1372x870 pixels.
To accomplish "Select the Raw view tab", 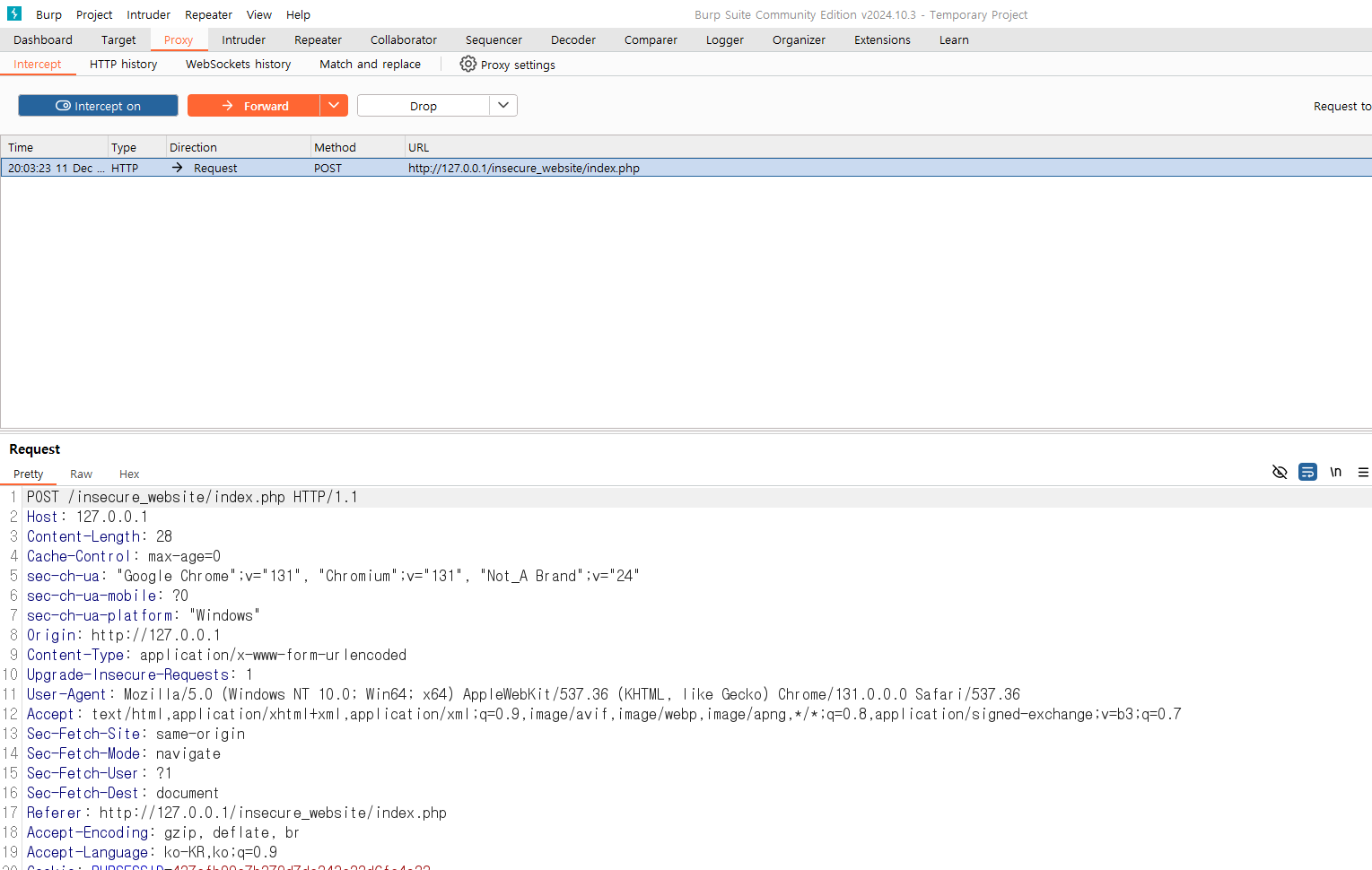I will click(81, 474).
